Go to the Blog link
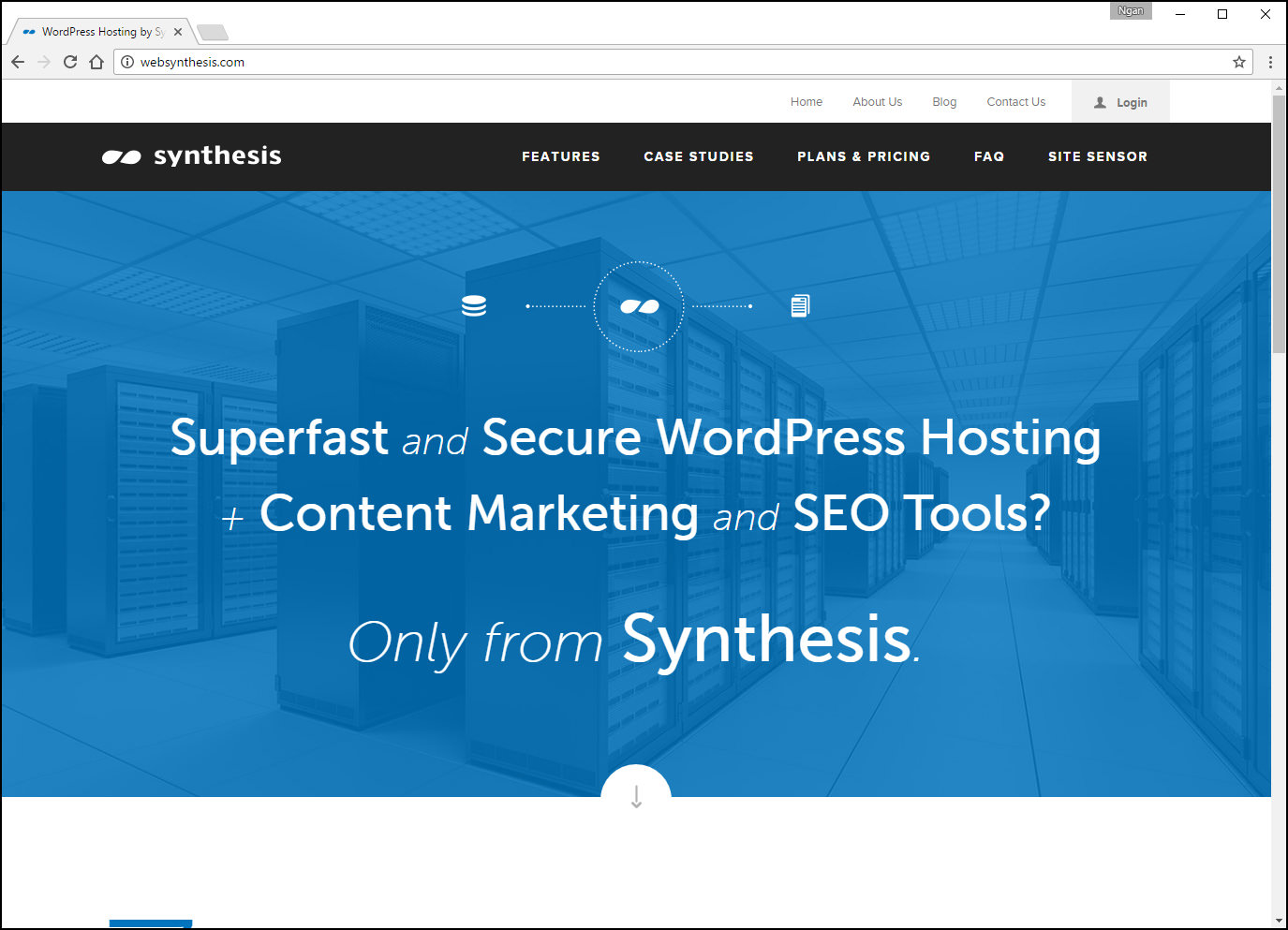 click(944, 102)
